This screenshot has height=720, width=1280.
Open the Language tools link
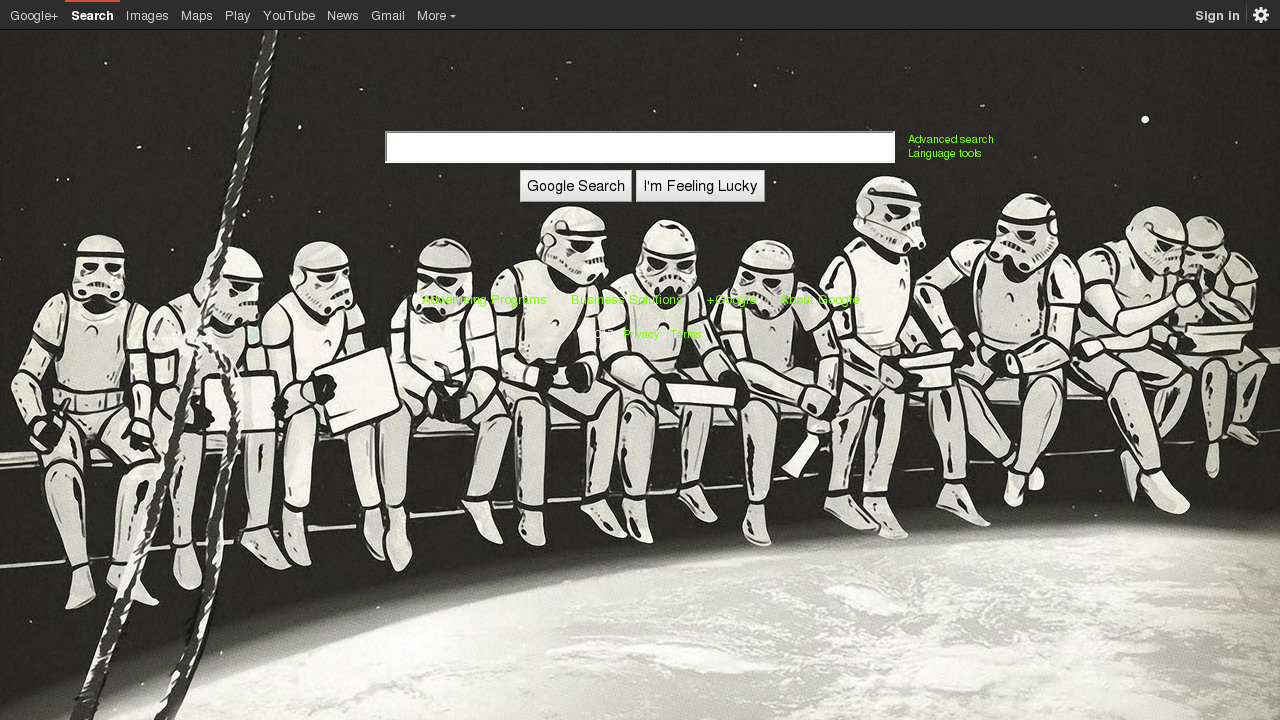click(945, 153)
